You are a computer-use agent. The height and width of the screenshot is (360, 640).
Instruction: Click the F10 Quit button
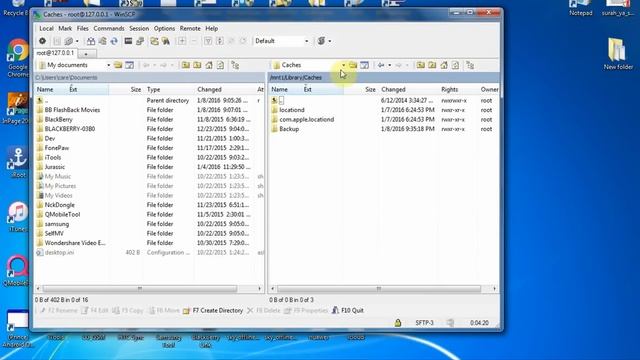tap(347, 311)
